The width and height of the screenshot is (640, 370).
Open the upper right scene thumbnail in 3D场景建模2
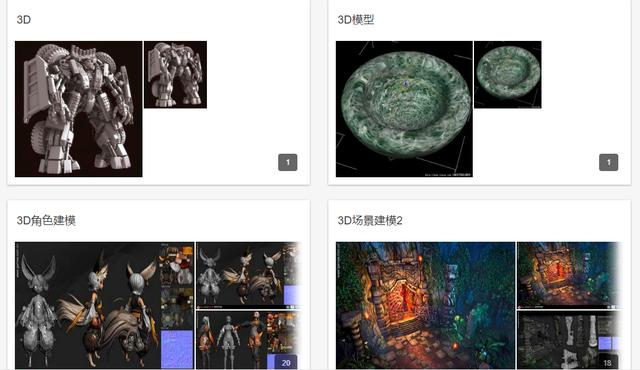click(x=570, y=275)
